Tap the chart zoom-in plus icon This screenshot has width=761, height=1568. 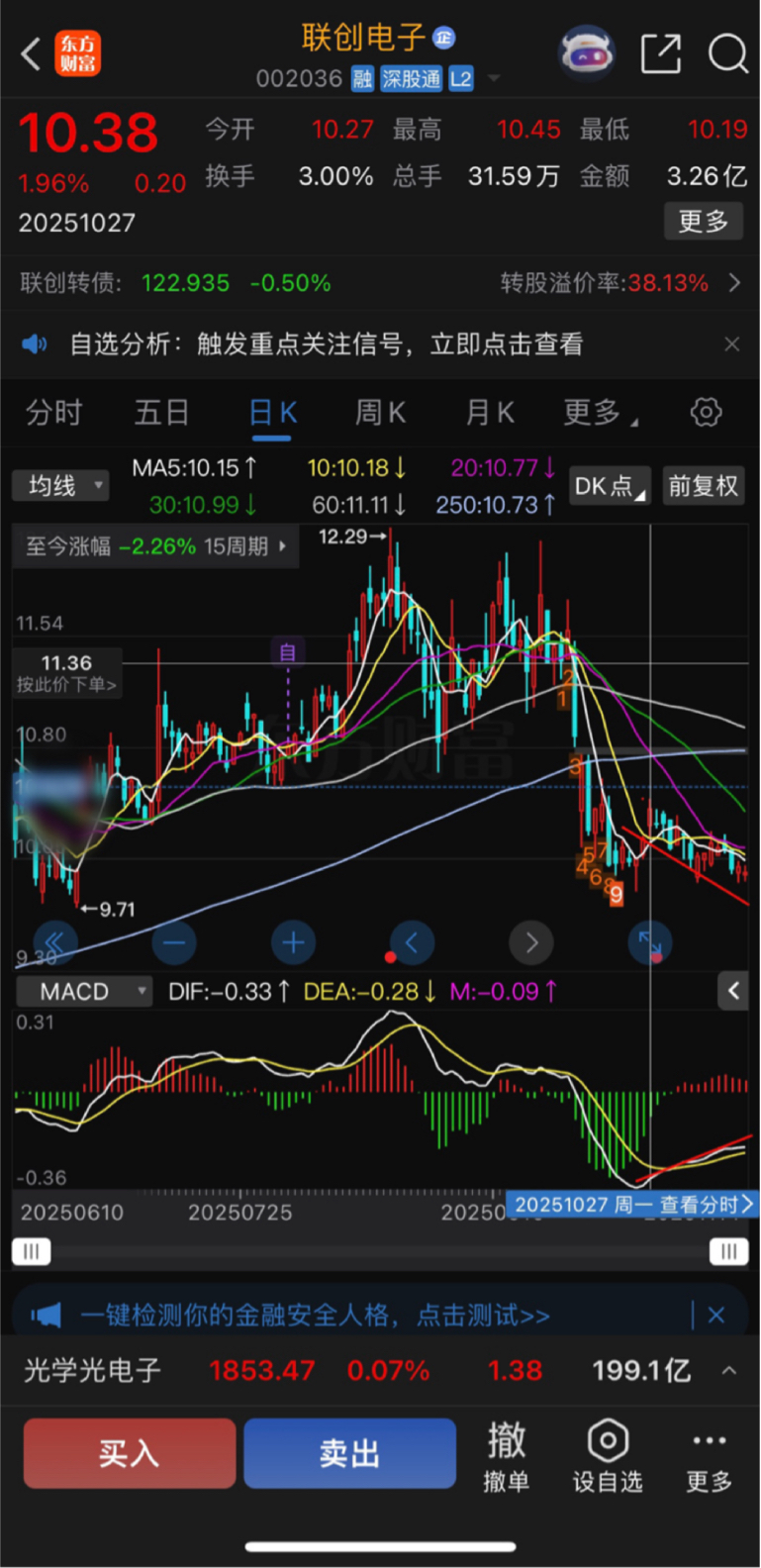(x=293, y=942)
